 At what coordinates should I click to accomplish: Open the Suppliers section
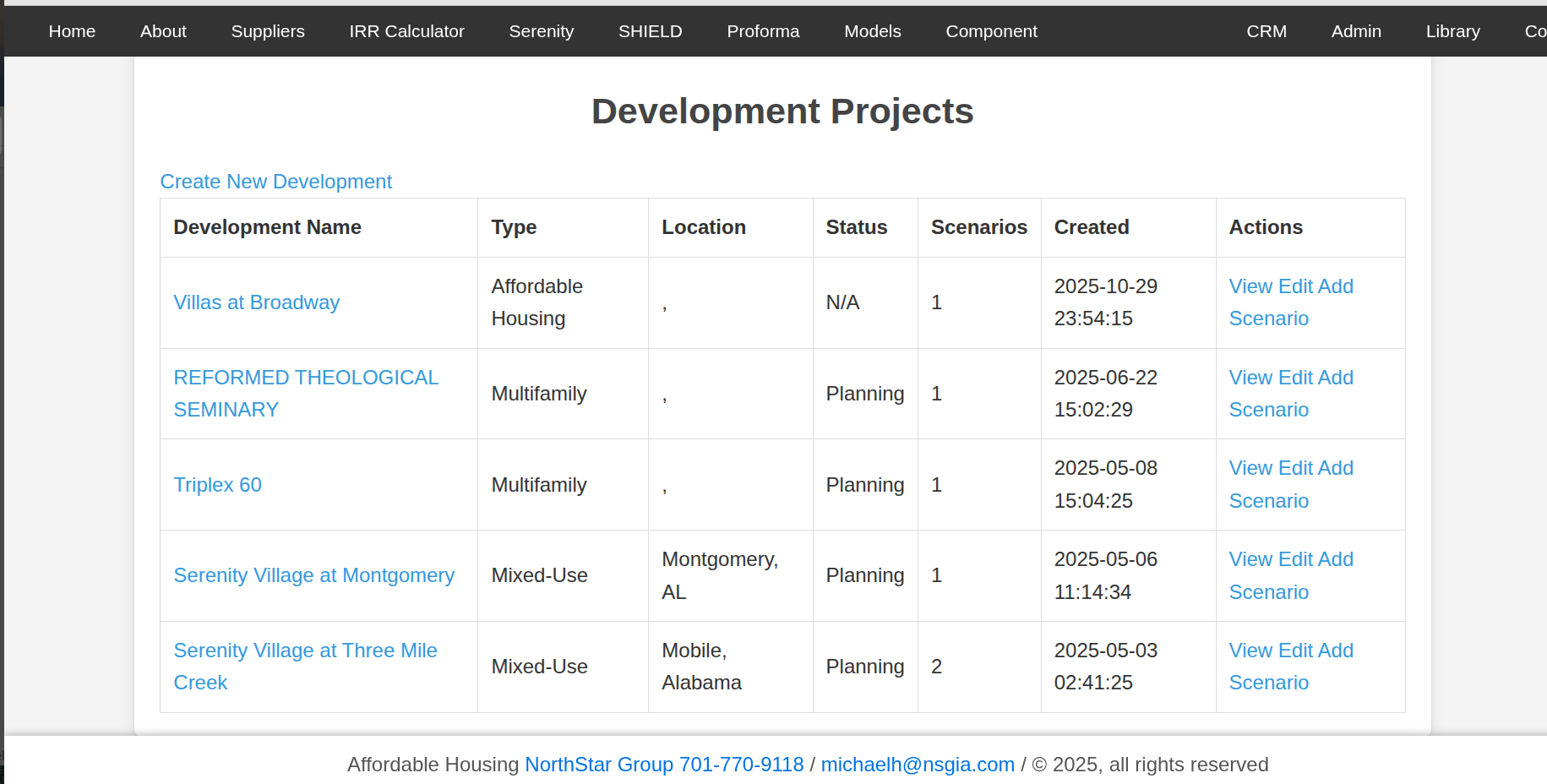tap(267, 31)
